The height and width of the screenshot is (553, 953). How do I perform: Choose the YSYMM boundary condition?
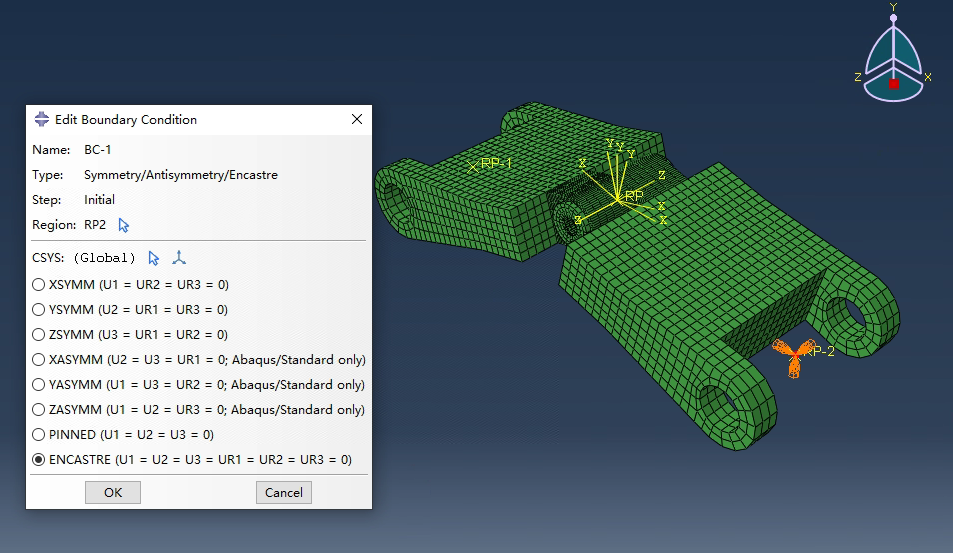point(39,309)
